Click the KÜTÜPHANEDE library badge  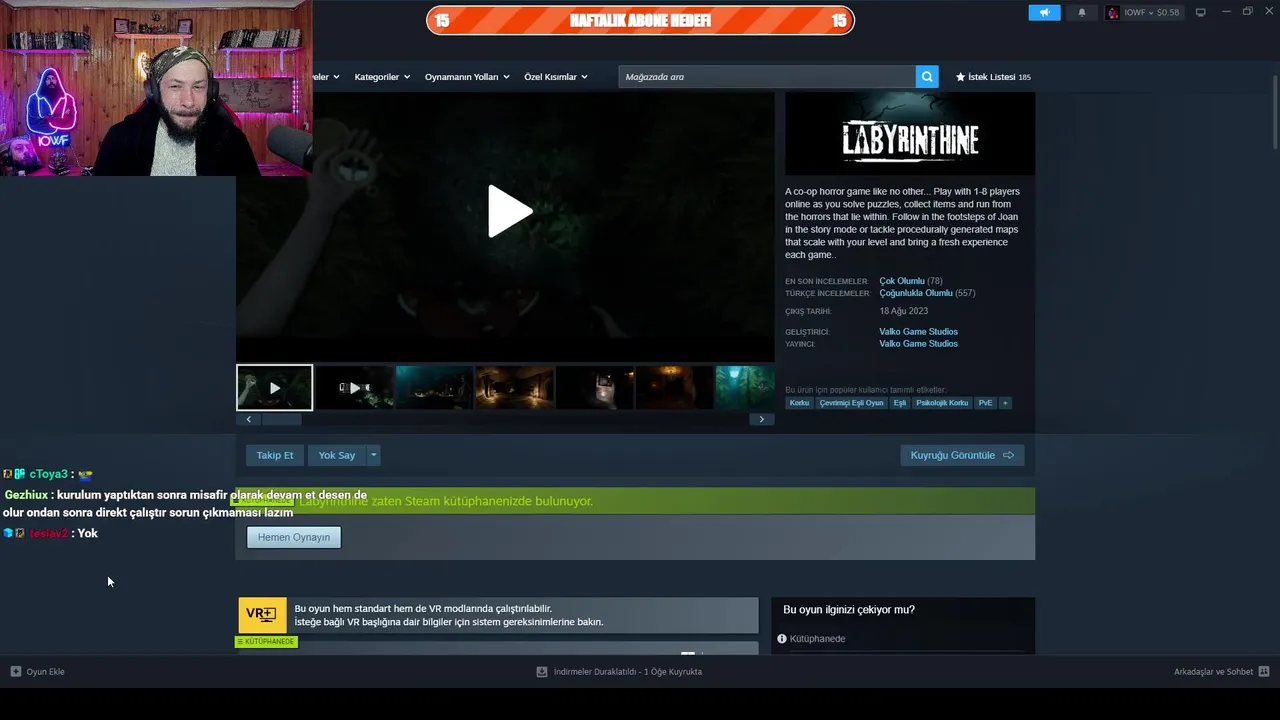[266, 641]
